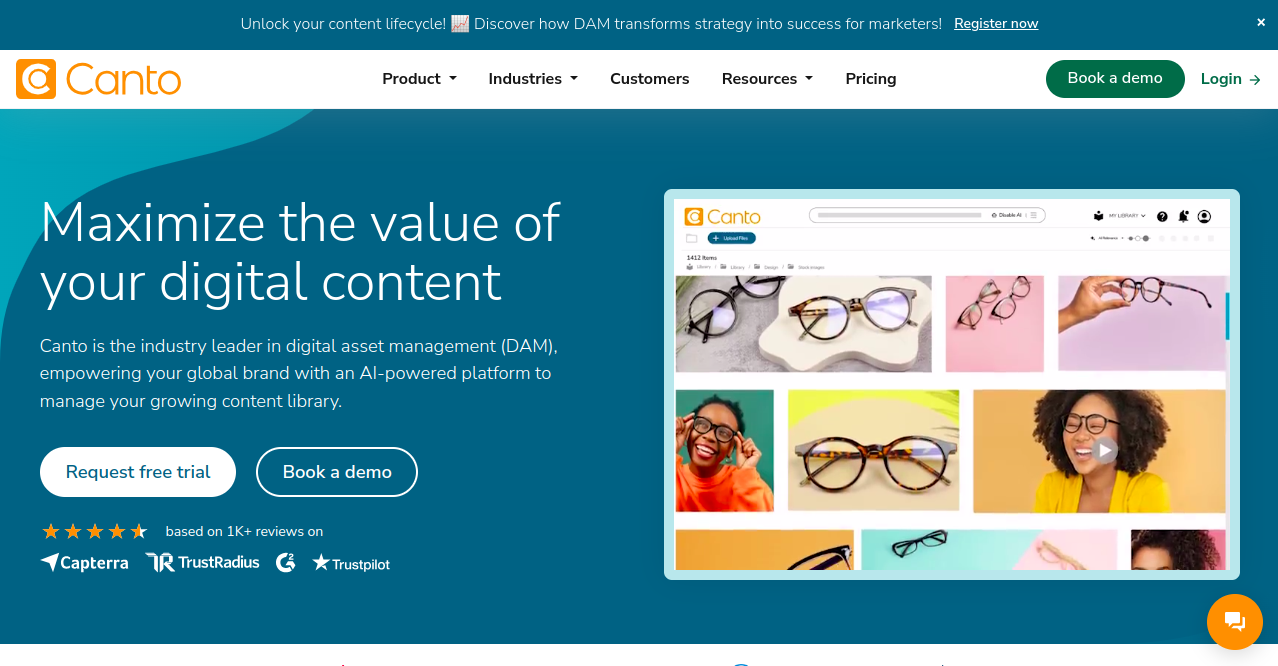Click the help question-mark icon in preview

point(1162,216)
